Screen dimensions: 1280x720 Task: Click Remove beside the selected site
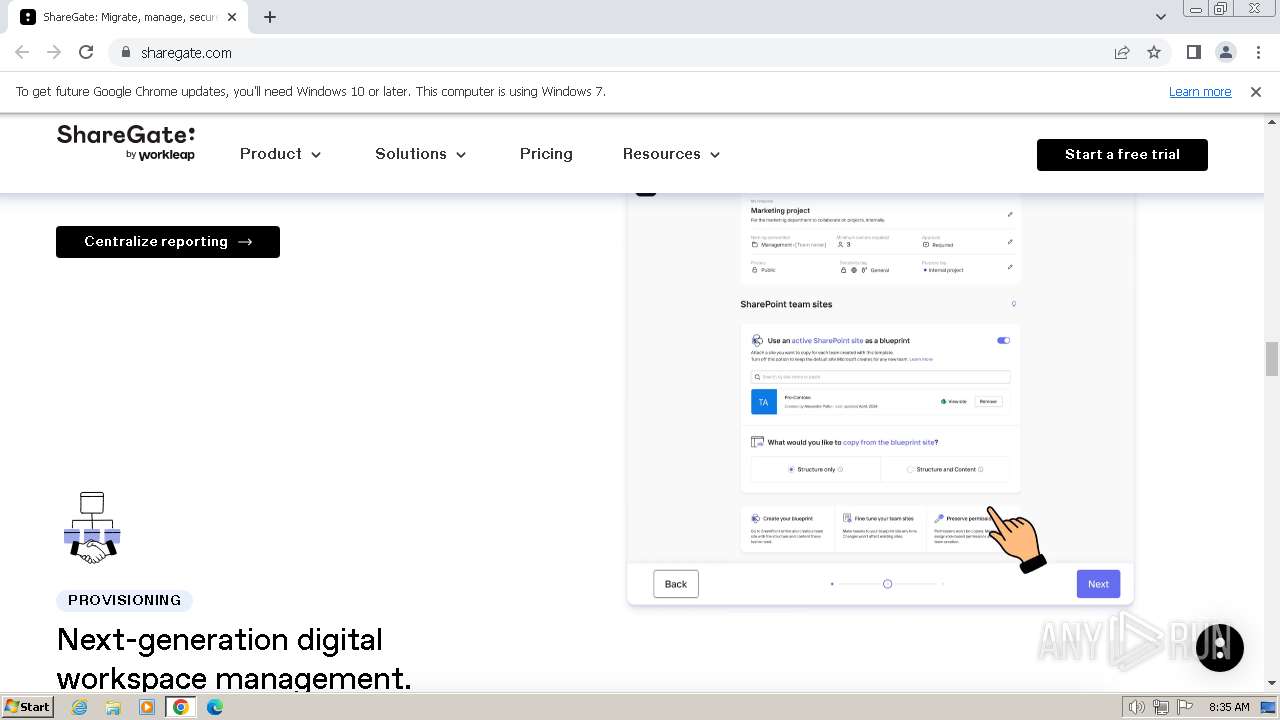pos(988,401)
